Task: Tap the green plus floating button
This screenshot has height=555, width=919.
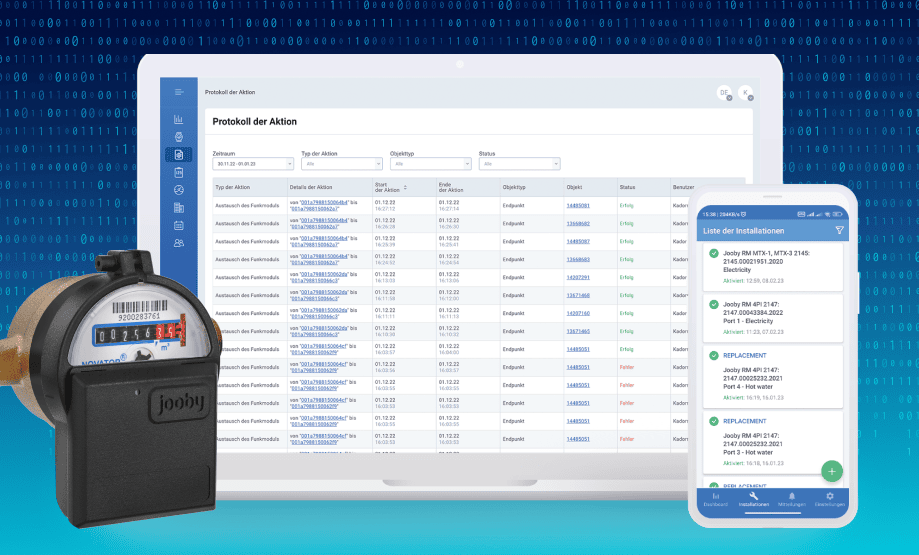Action: pos(832,470)
